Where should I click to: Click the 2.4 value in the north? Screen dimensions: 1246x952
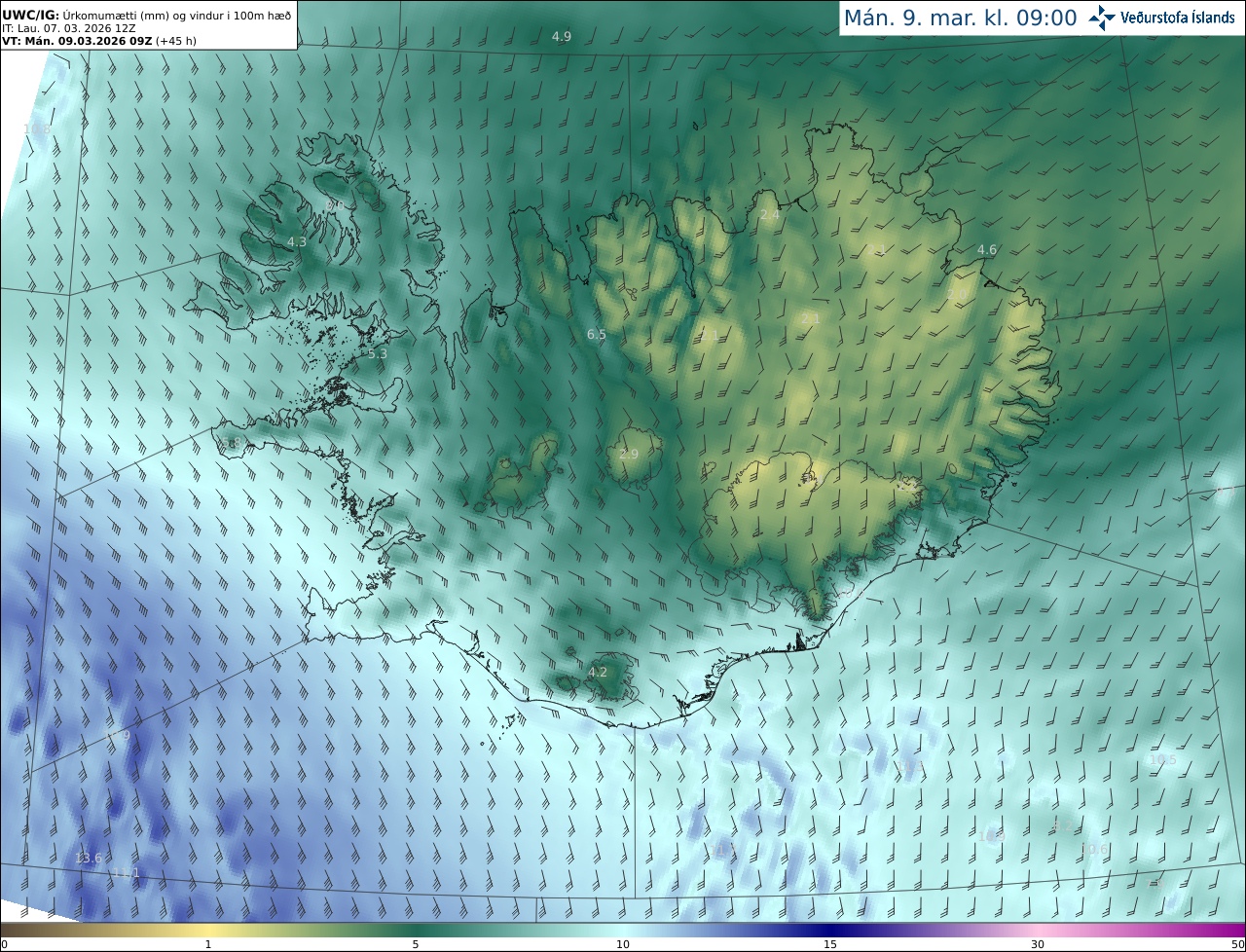(x=769, y=214)
